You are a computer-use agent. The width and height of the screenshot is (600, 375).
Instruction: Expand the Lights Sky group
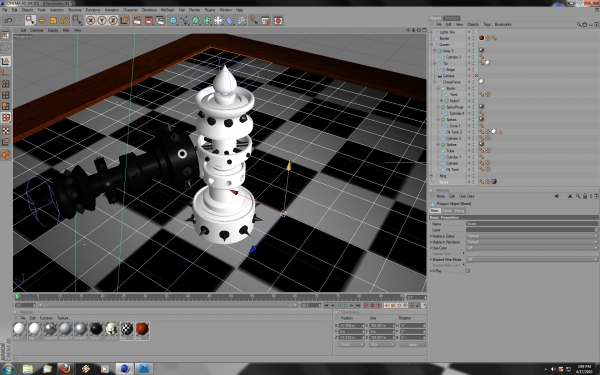(432, 32)
